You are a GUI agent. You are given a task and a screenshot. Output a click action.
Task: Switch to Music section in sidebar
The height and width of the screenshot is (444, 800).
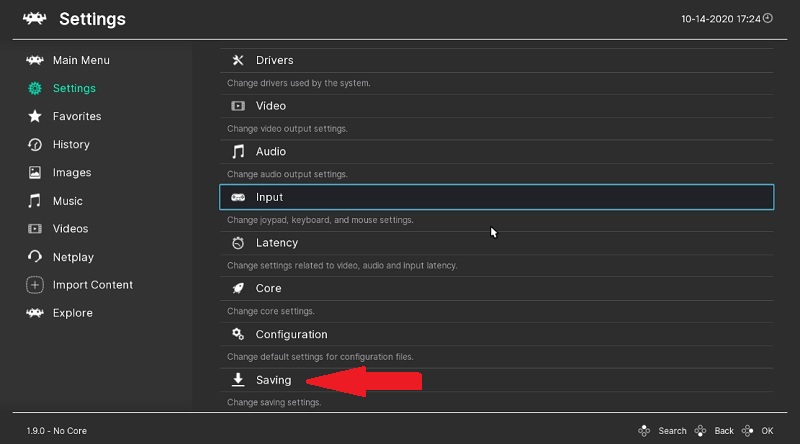point(68,201)
